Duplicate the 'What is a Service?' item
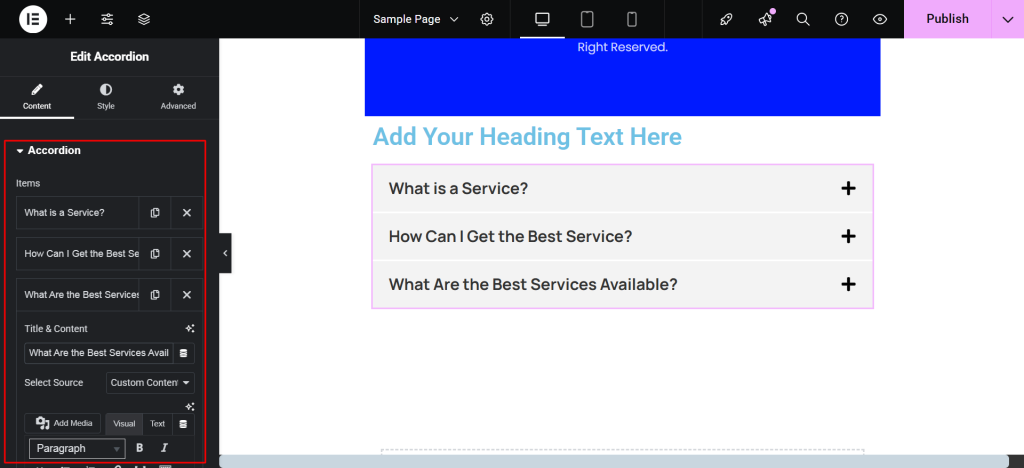Screen dimensions: 1024x468 tap(155, 213)
